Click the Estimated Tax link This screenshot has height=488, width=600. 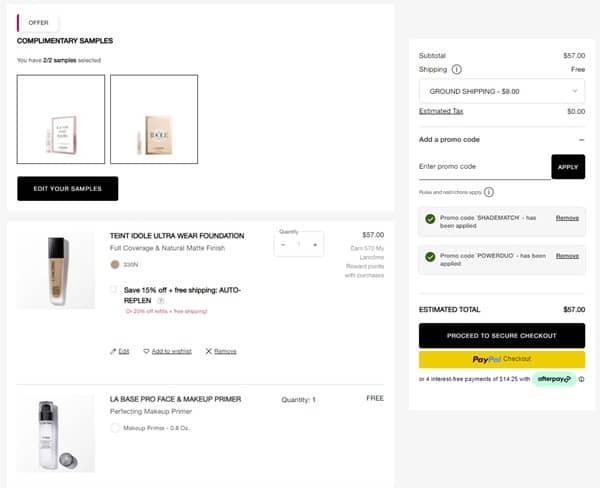click(441, 111)
